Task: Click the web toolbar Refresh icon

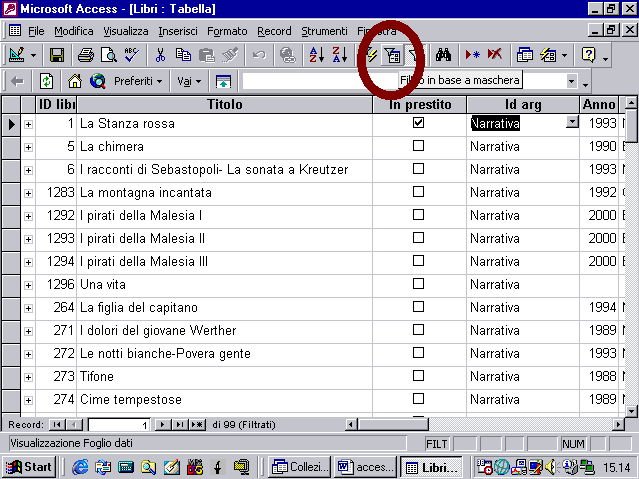Action: [x=46, y=81]
